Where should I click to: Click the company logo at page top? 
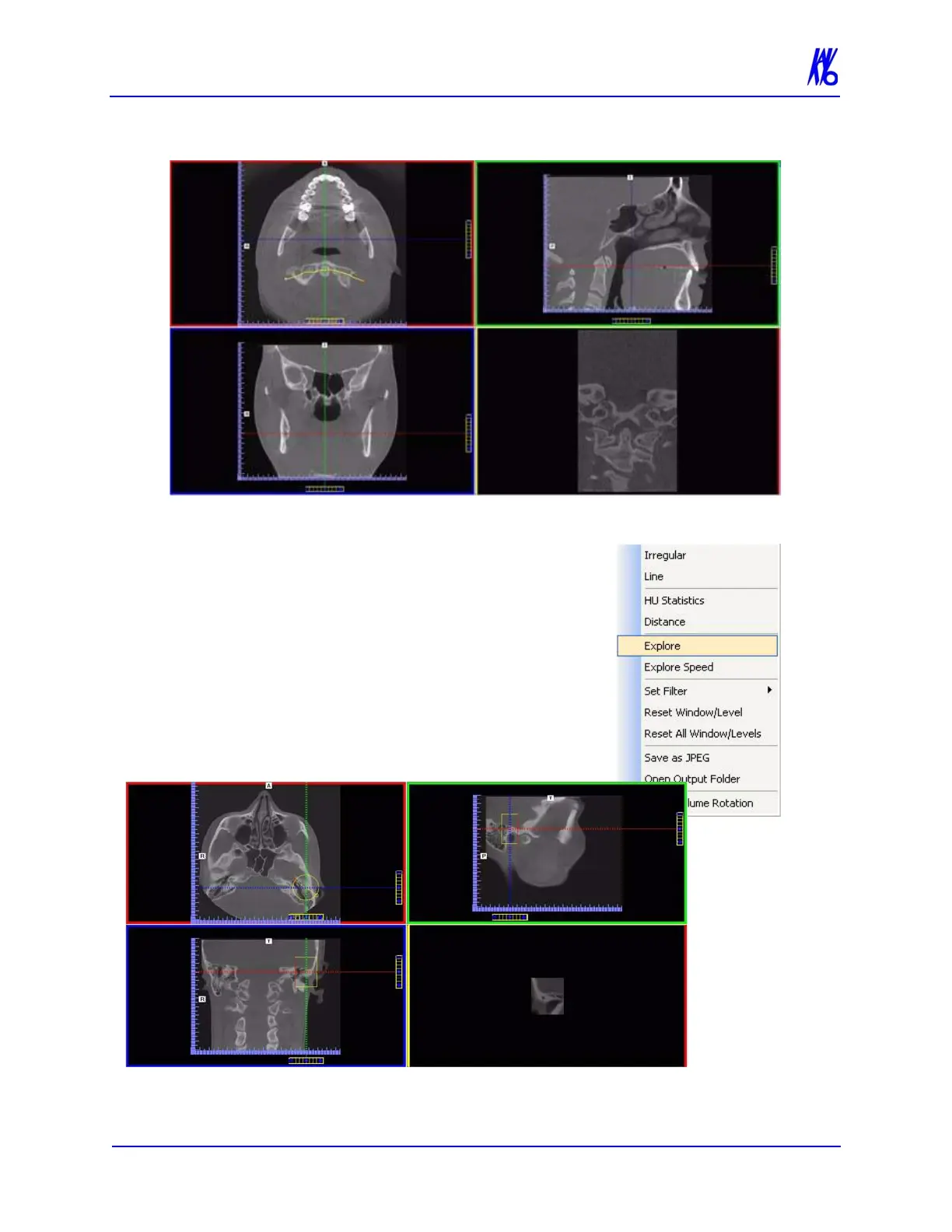[x=823, y=67]
